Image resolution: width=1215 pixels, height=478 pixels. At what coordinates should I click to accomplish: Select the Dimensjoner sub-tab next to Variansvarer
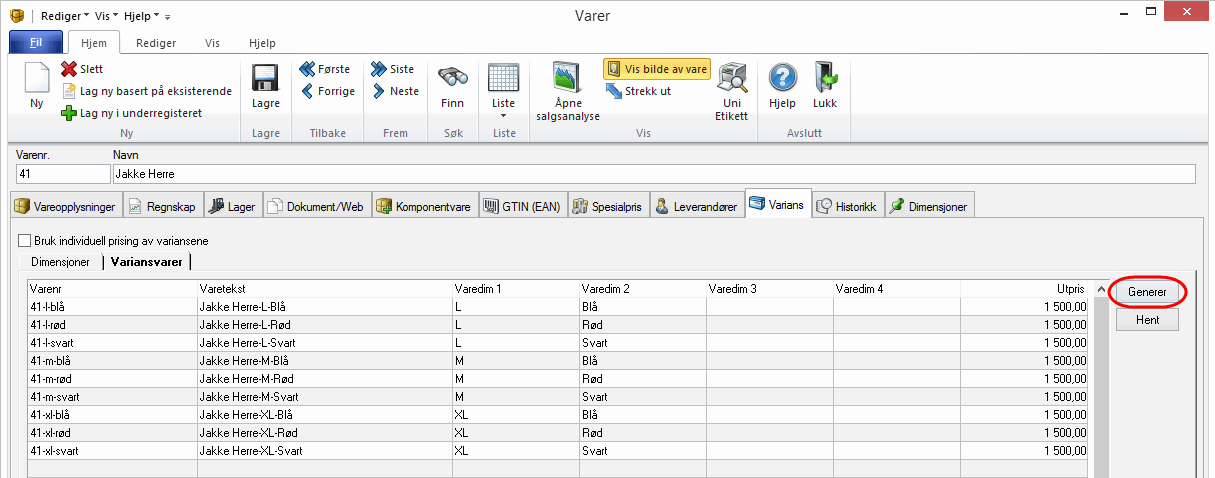click(x=61, y=261)
